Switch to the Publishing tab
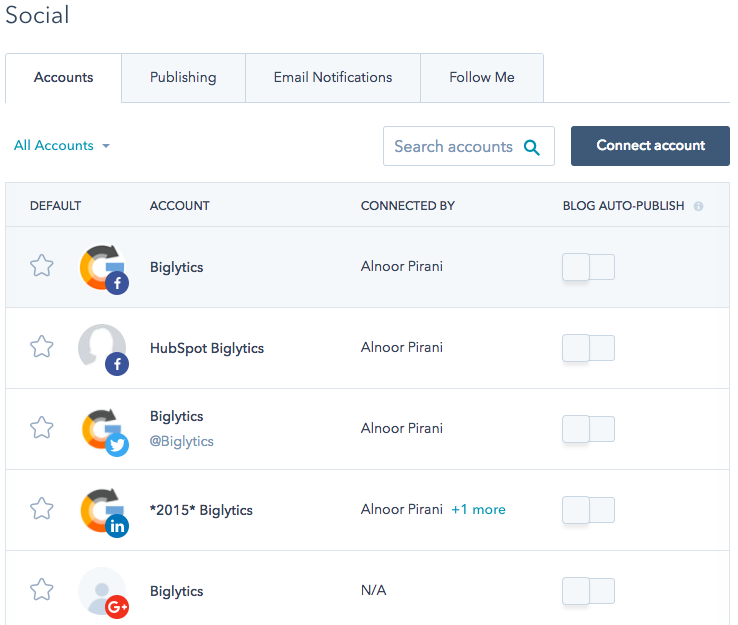The height and width of the screenshot is (625, 738). (183, 78)
